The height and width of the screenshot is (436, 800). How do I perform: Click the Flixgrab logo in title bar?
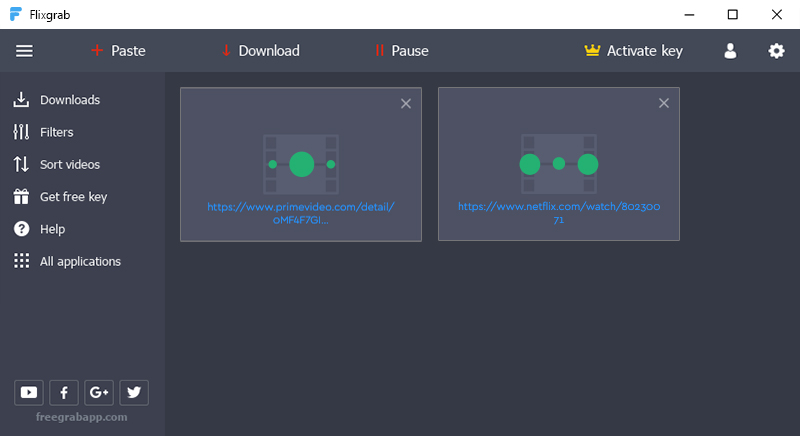[16, 14]
